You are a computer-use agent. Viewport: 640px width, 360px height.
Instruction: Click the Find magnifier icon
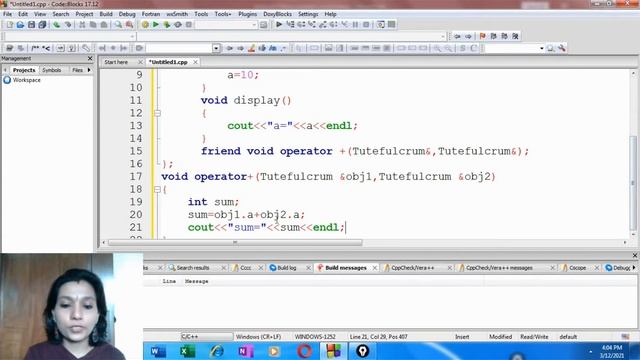point(118,25)
